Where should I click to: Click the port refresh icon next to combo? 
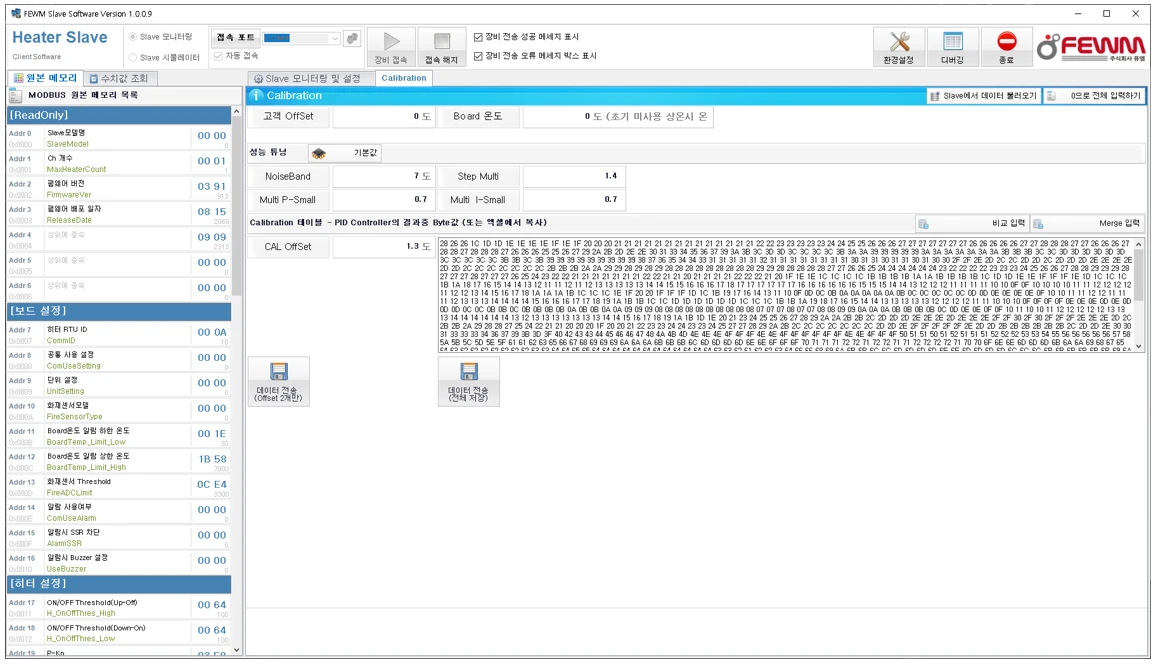click(x=352, y=38)
